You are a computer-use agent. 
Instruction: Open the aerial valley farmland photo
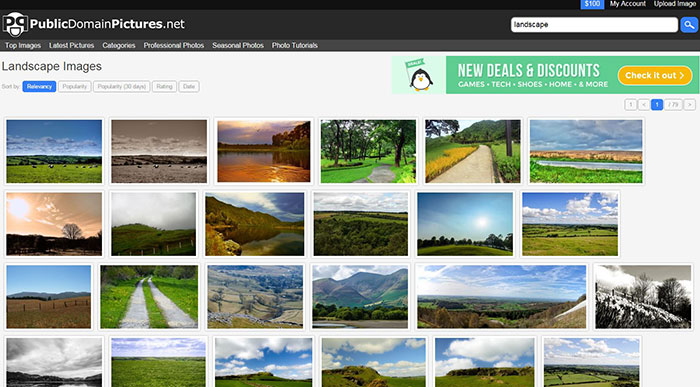[x=255, y=297]
